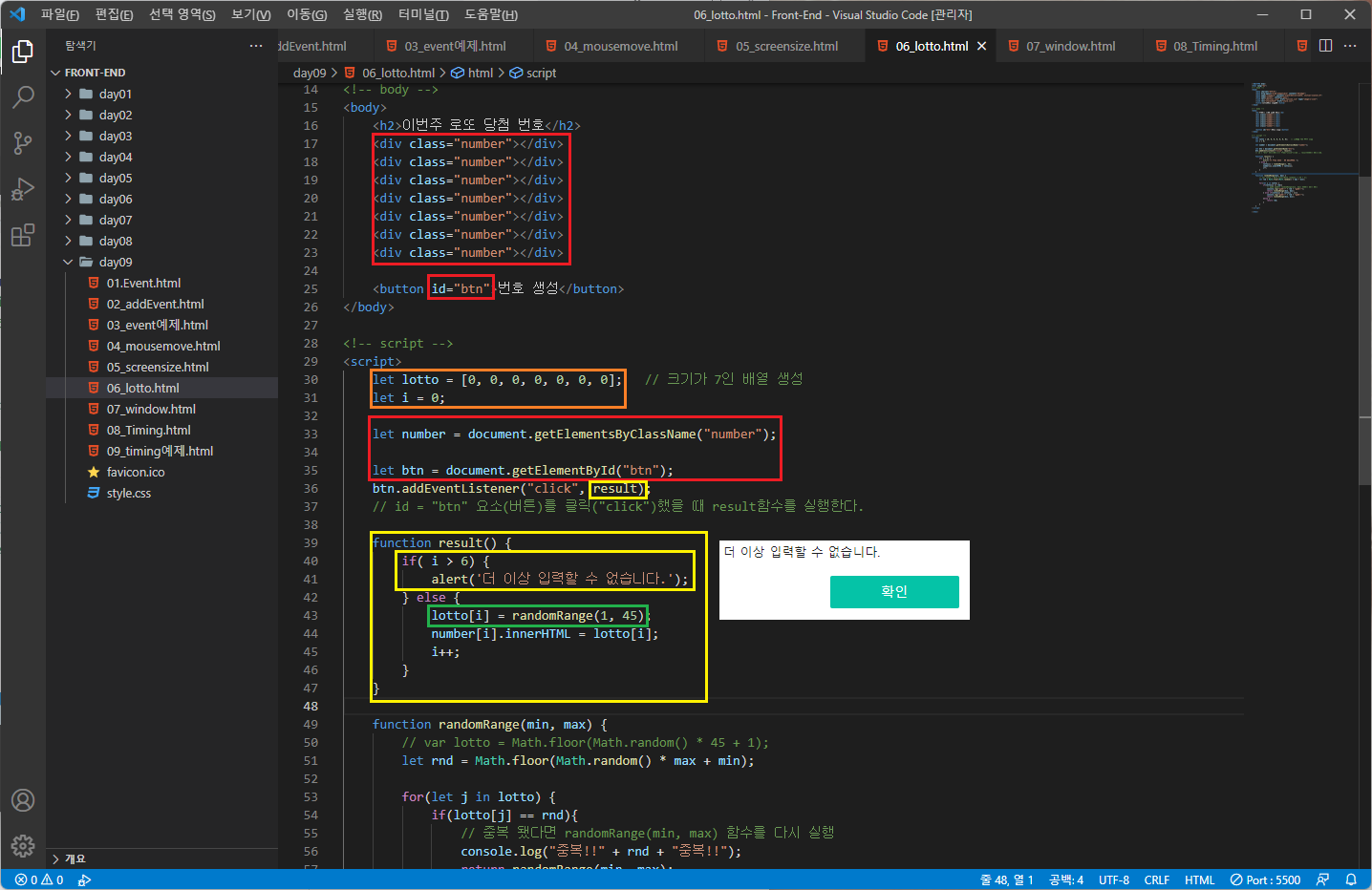Viewport: 1372px width, 890px height.
Task: Close the 06_lotto.html tab
Action: click(x=981, y=46)
